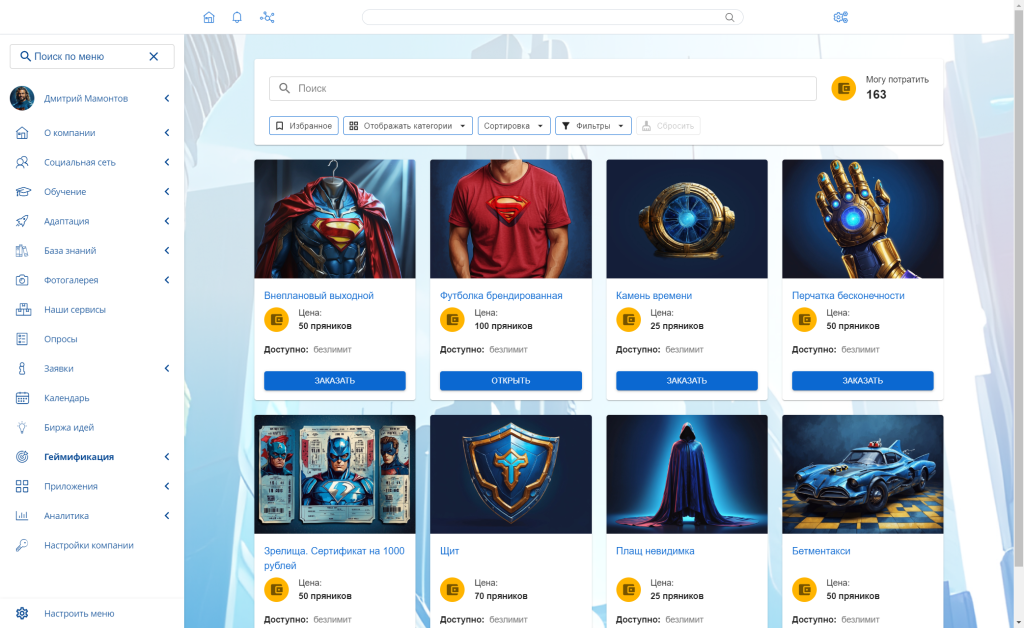
Task: Click magnifier icon in top search bar
Action: pos(730,17)
